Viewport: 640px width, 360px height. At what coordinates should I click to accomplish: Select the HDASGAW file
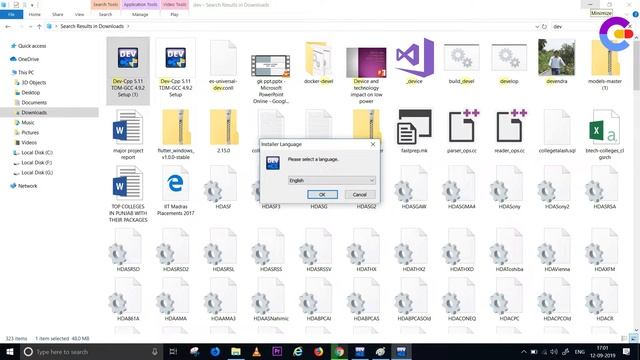click(414, 188)
